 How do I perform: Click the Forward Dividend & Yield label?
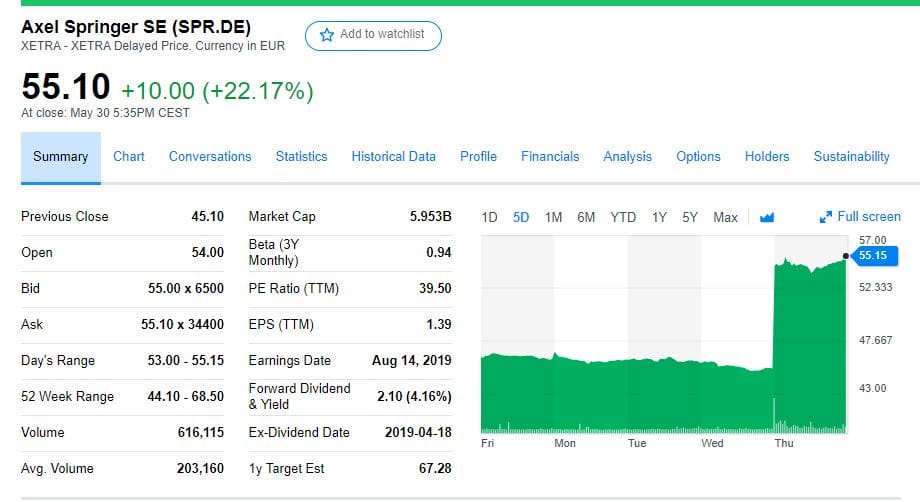[299, 396]
